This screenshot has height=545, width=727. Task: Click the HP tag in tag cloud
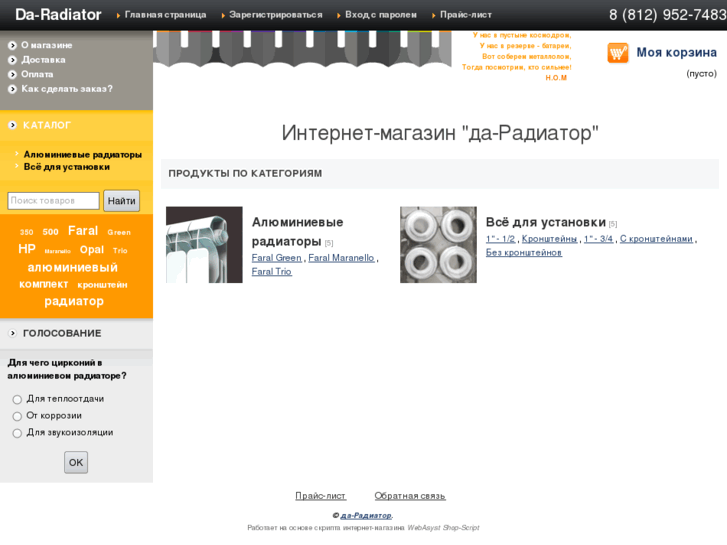(x=27, y=249)
